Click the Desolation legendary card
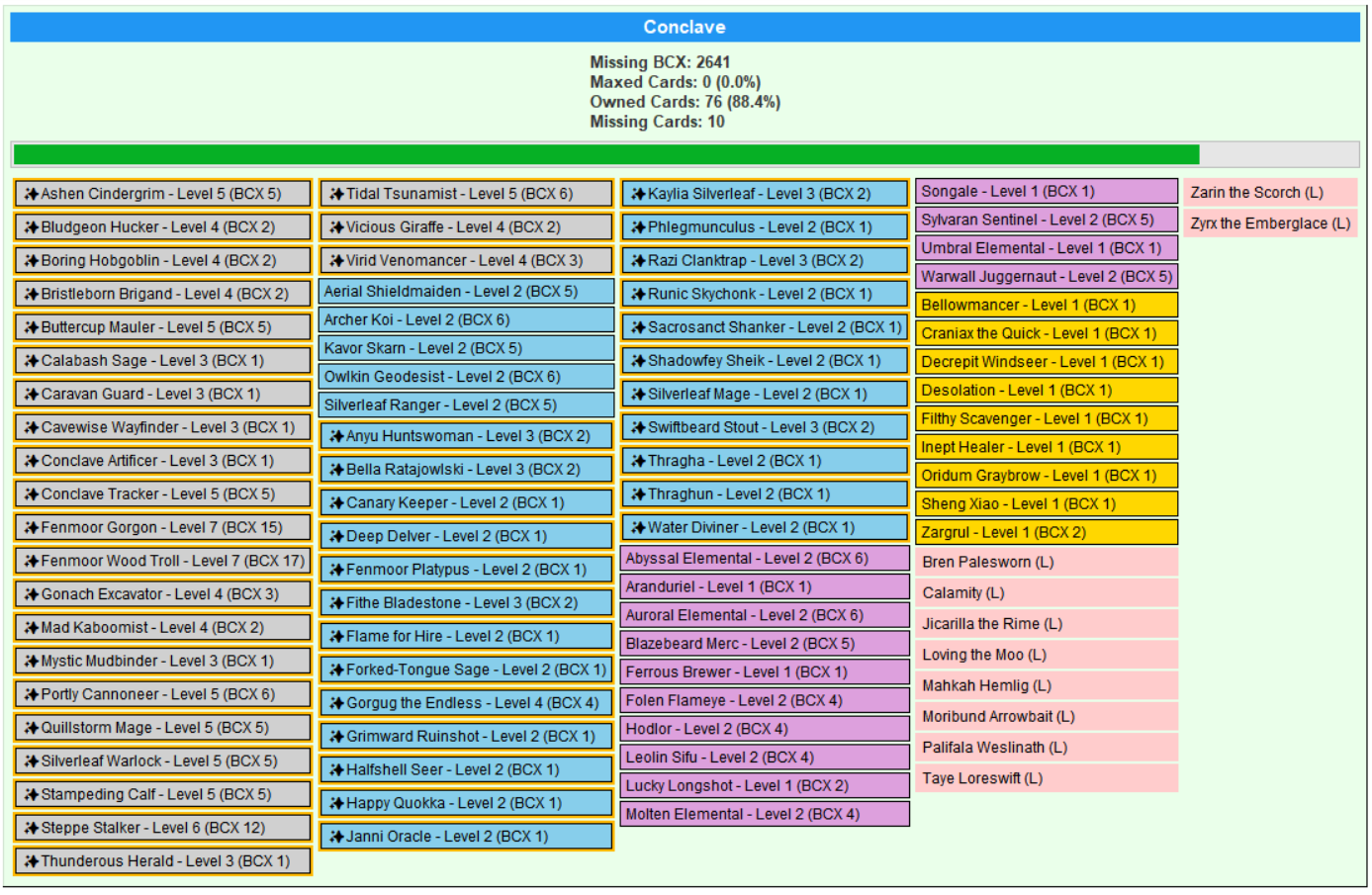 point(1048,391)
